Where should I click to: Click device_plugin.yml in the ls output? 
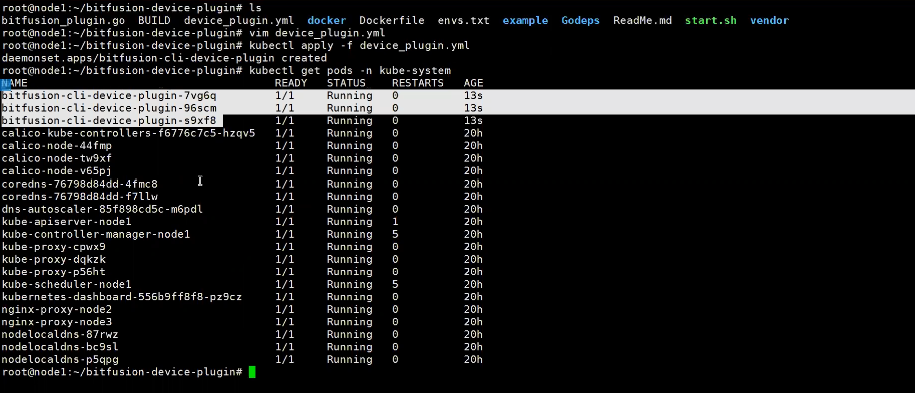(x=239, y=20)
